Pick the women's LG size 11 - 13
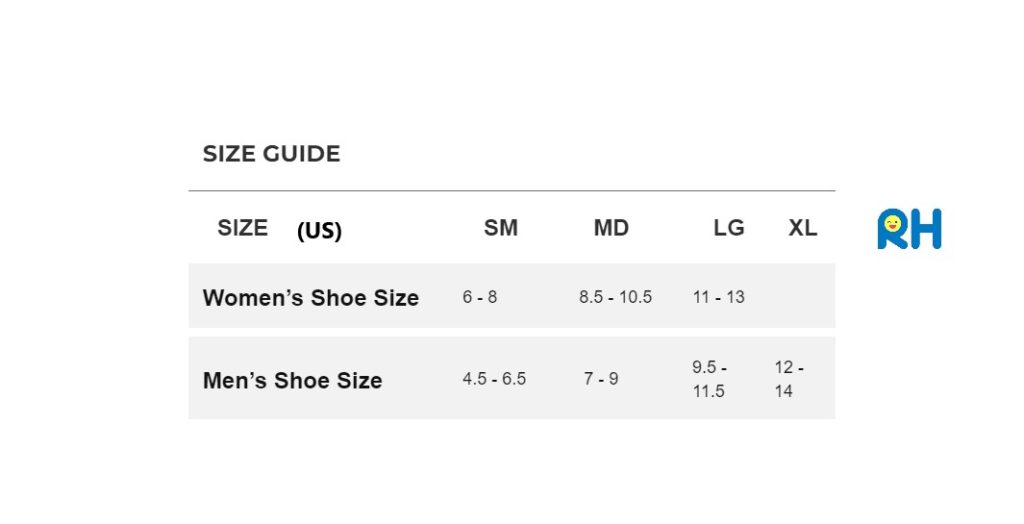Screen dimensions: 1024x524 (718, 297)
